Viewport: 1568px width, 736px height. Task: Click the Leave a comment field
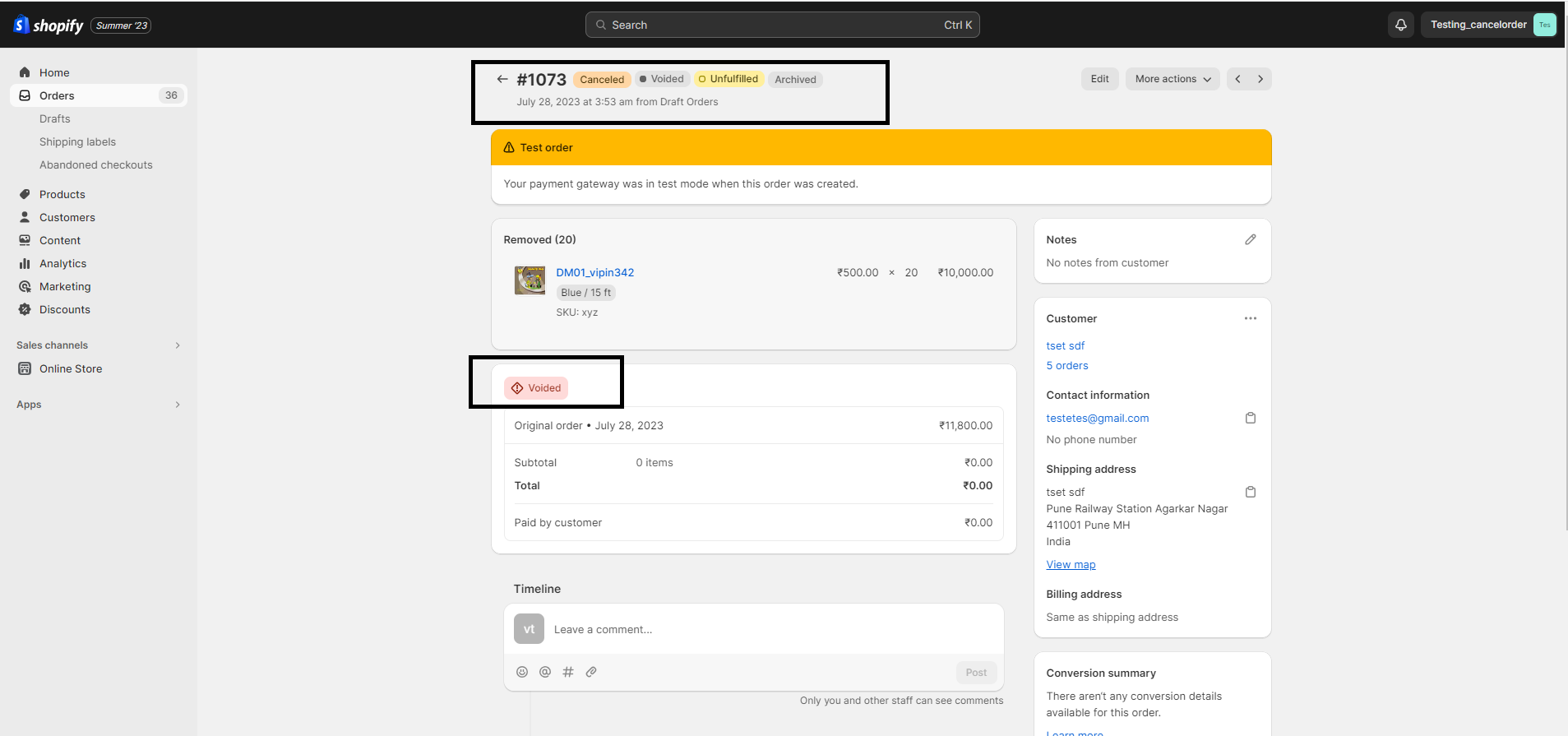[x=773, y=629]
